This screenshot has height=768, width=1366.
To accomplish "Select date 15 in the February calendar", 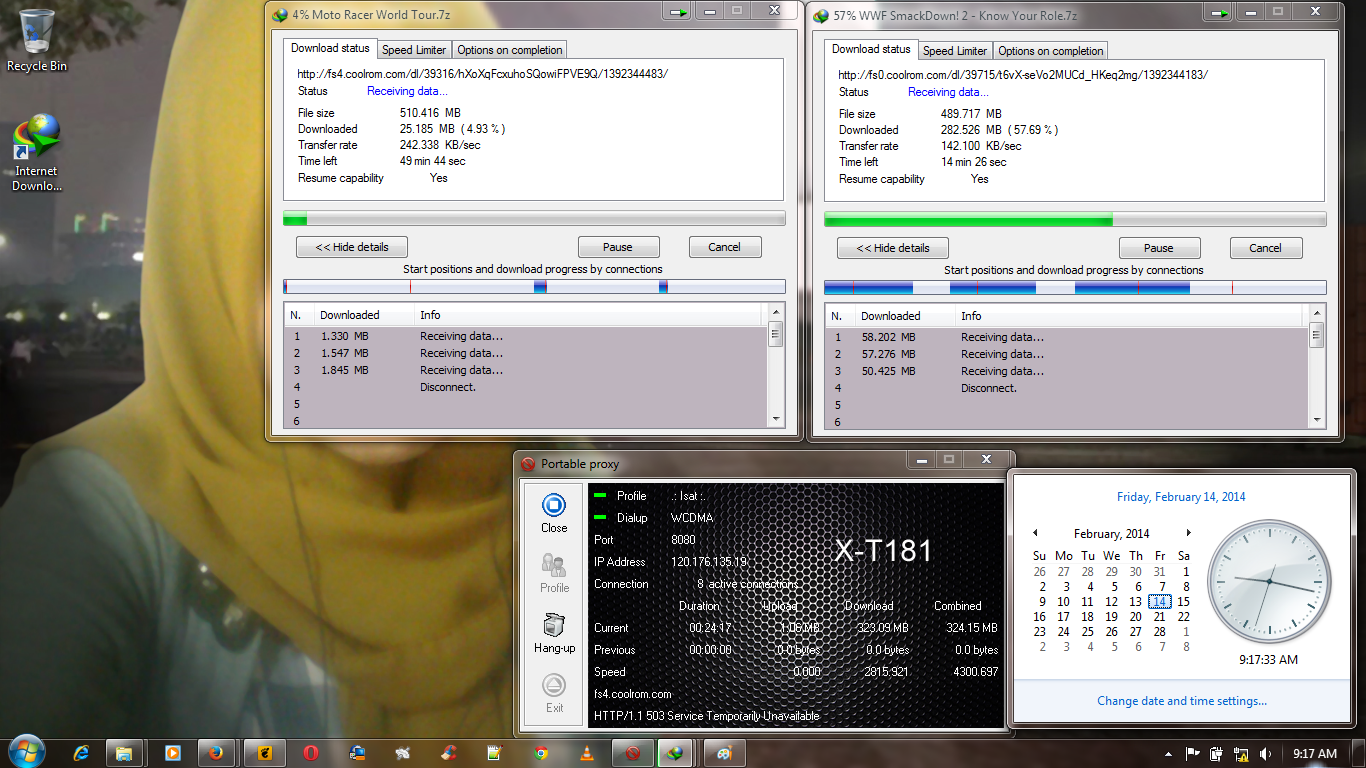I will click(1184, 602).
